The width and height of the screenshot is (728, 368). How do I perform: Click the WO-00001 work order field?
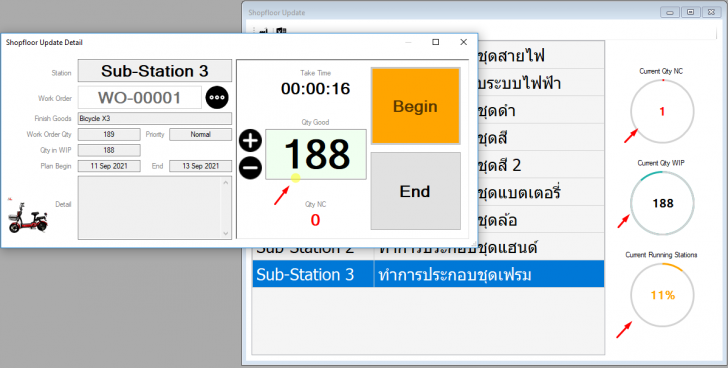pyautogui.click(x=140, y=97)
